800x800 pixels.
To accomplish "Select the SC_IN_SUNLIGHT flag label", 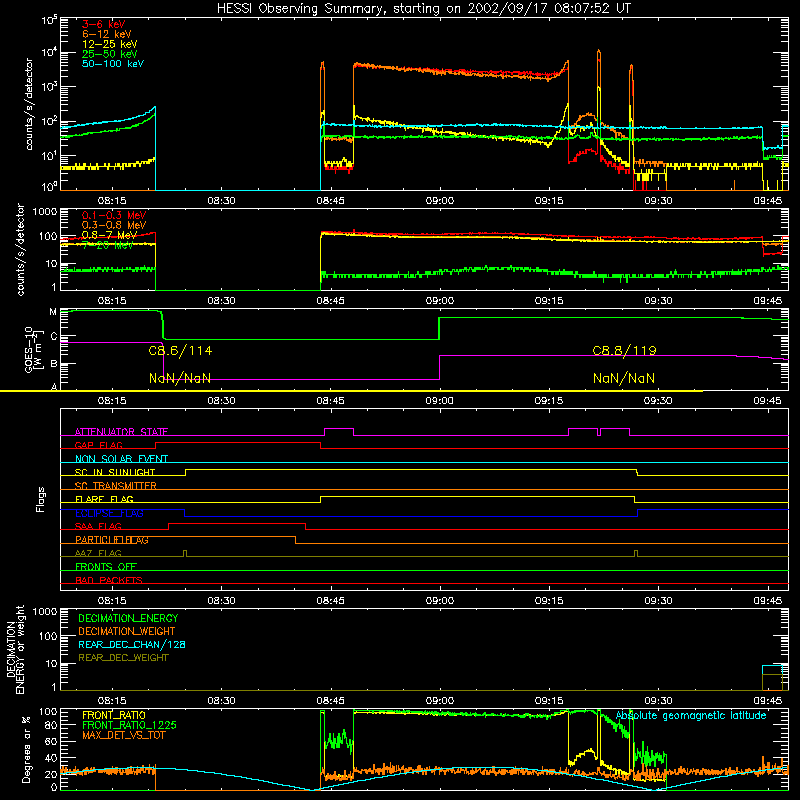I will click(115, 472).
